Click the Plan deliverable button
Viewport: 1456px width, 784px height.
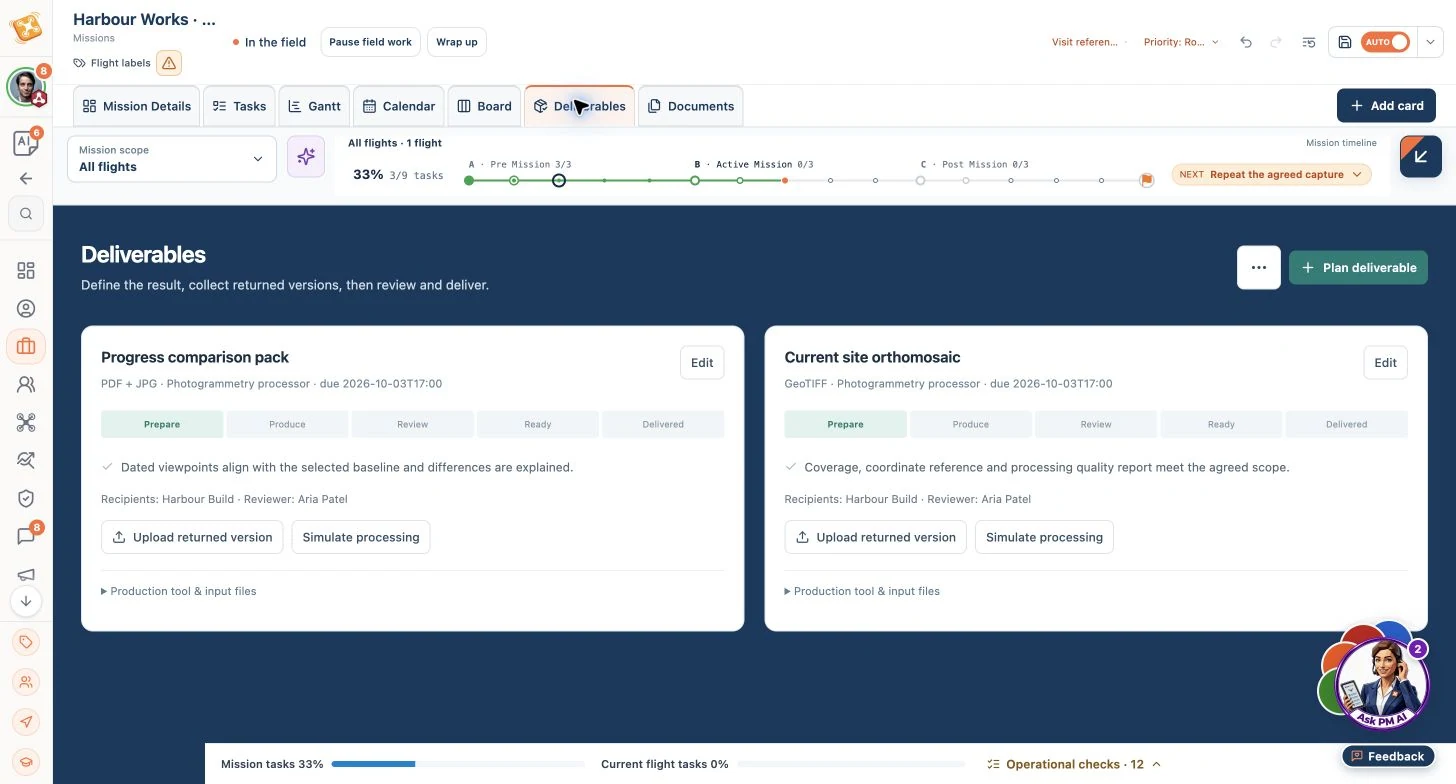pos(1358,268)
